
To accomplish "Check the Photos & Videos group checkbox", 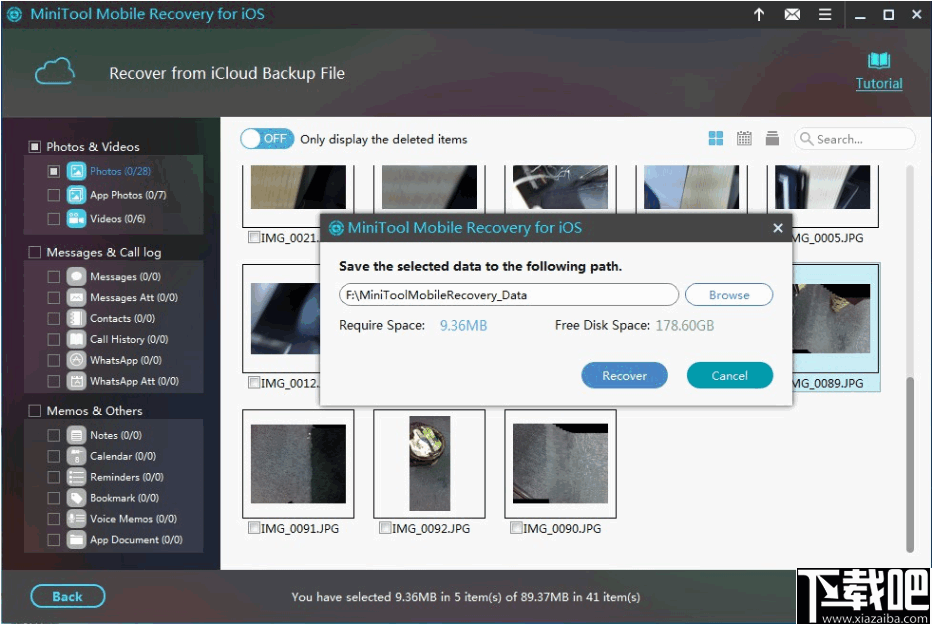I will point(34,147).
